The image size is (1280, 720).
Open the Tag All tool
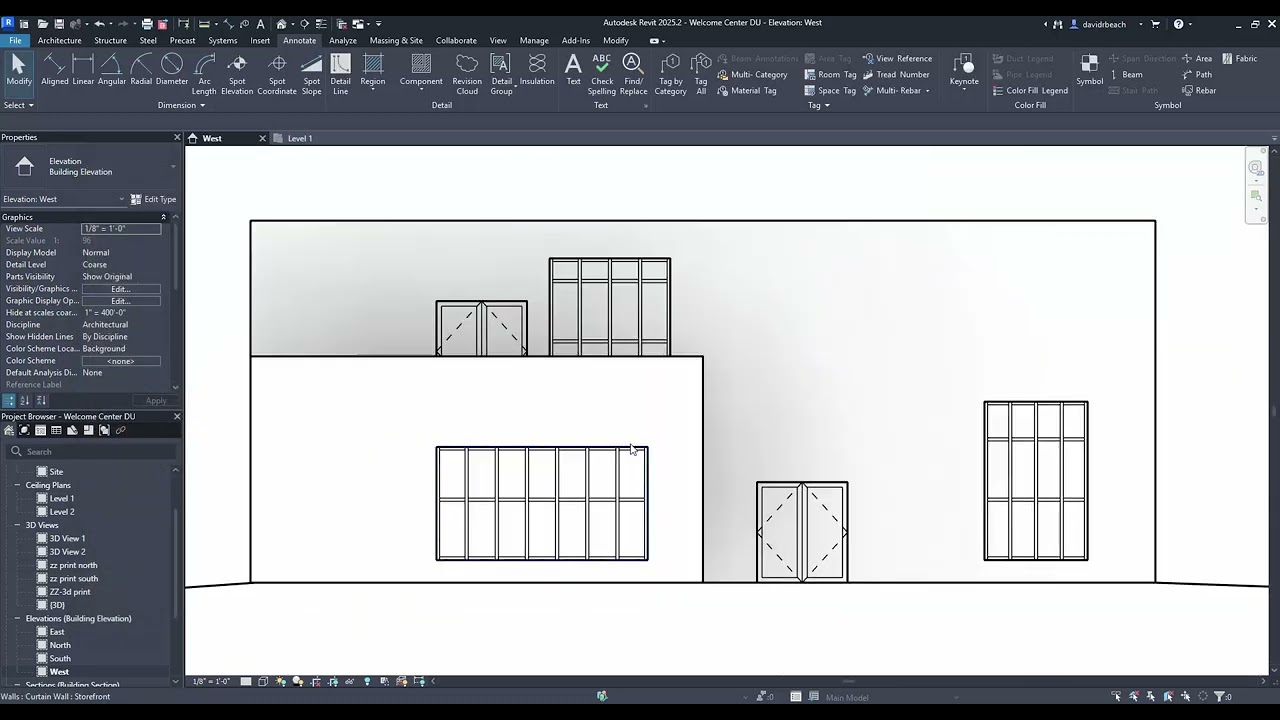[x=701, y=74]
